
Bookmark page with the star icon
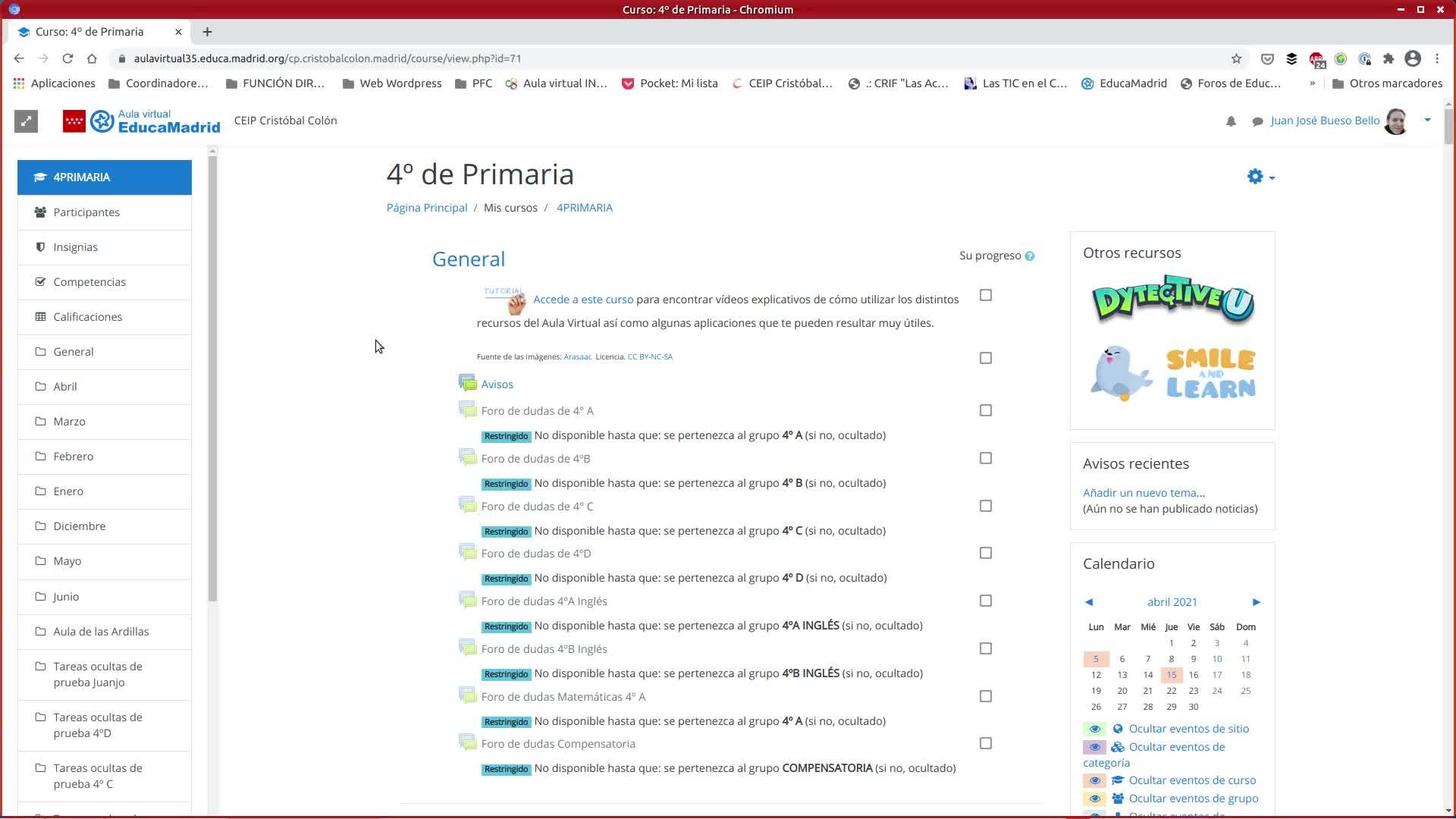(x=1236, y=58)
